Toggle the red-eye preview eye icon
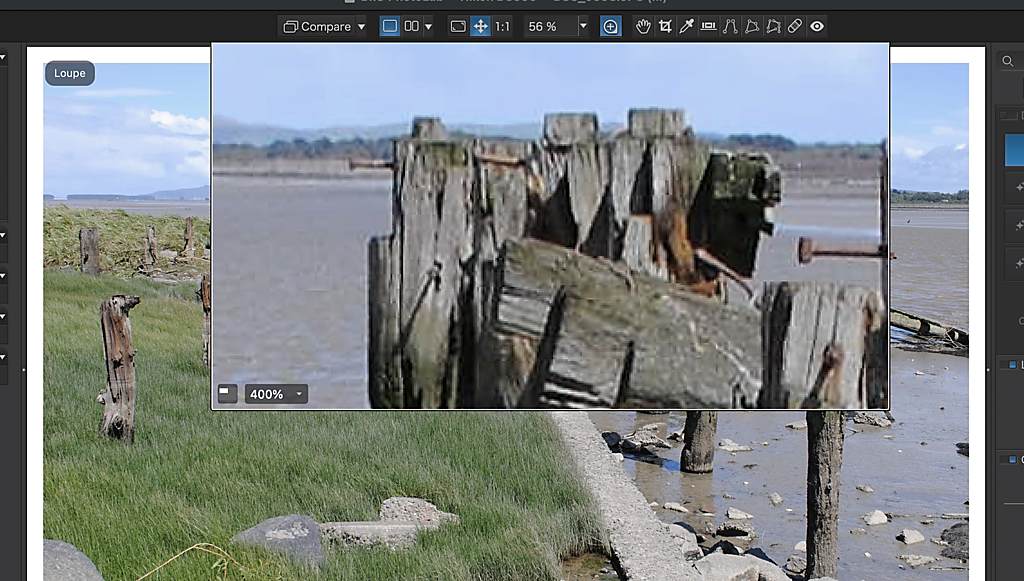This screenshot has height=581, width=1024. pos(817,27)
